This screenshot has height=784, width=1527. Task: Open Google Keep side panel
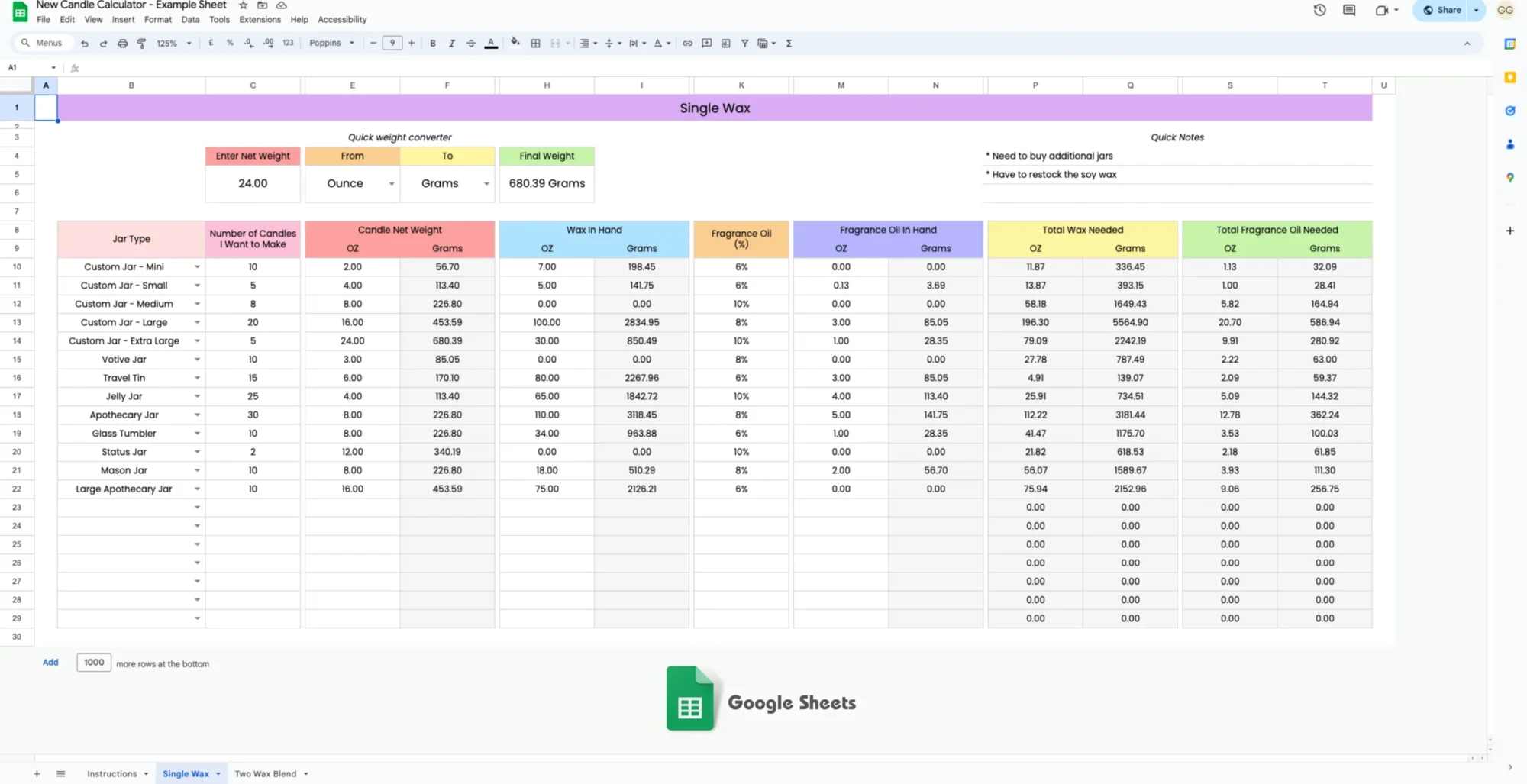1509,77
